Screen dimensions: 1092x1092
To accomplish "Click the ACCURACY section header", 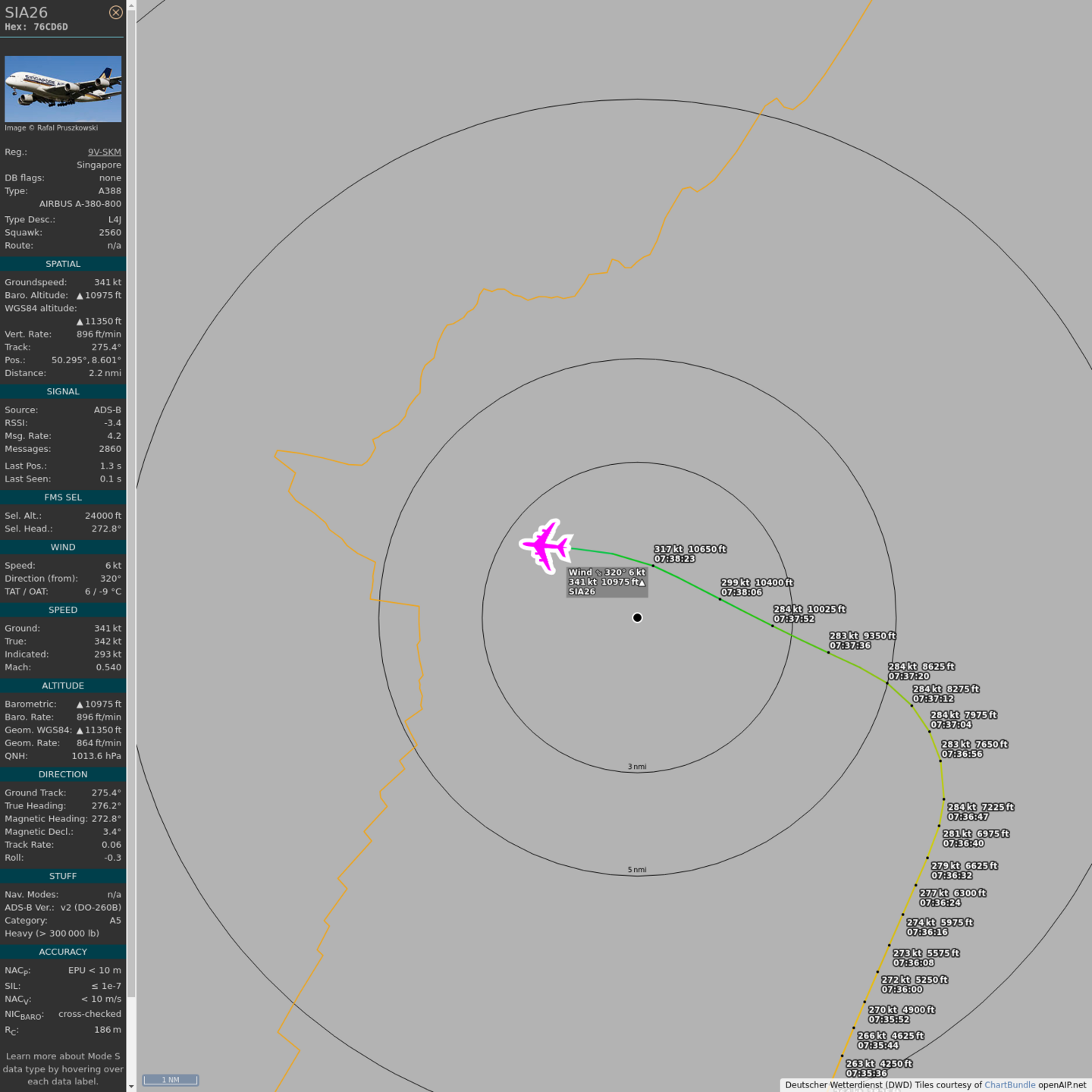I will pos(63,952).
